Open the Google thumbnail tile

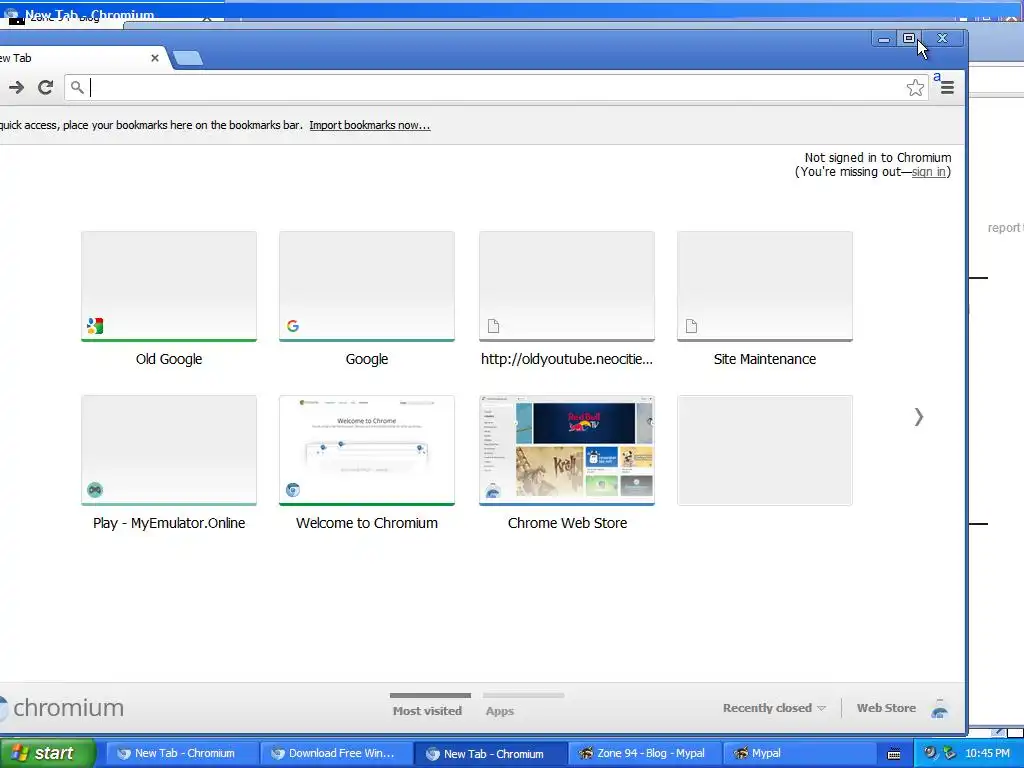[366, 286]
